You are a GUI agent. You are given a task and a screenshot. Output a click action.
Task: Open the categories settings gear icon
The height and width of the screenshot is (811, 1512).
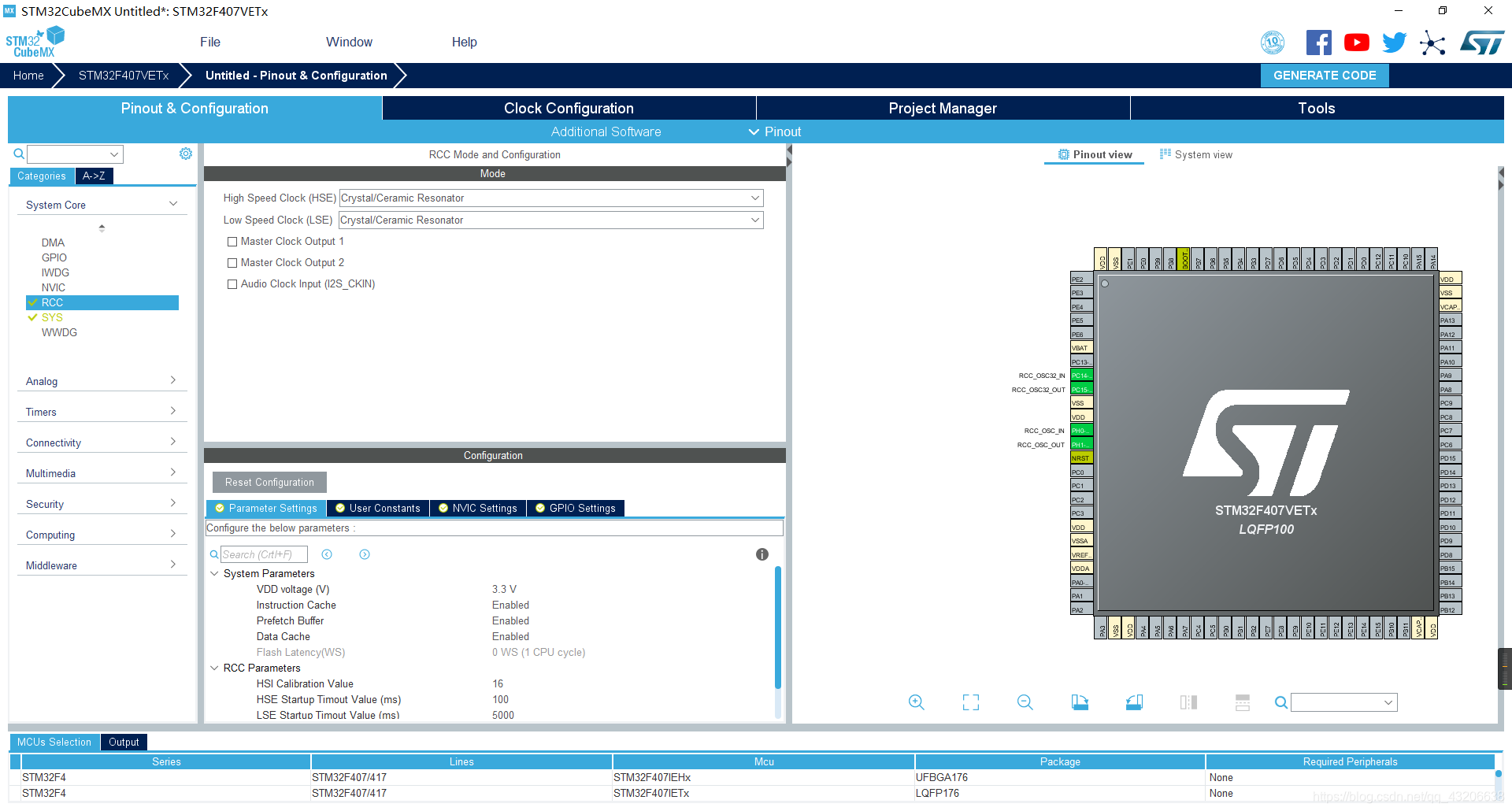[x=186, y=154]
